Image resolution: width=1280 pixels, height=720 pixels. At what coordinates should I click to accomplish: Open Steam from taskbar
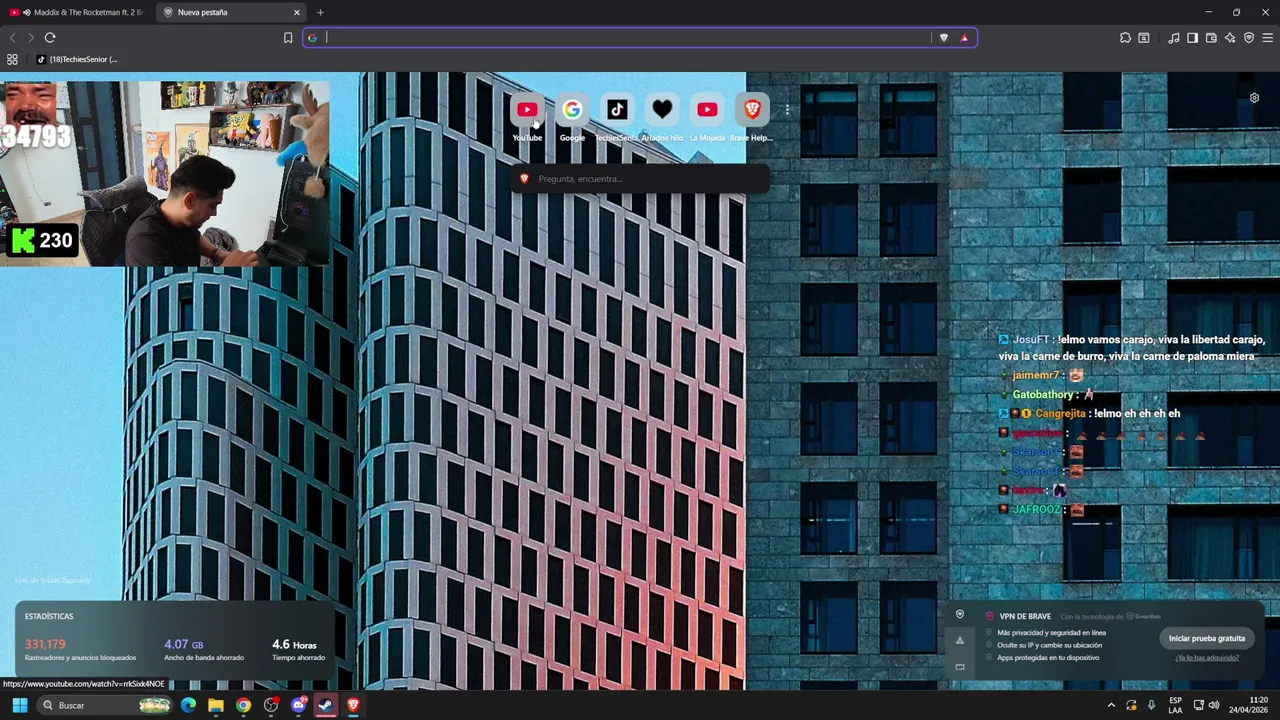tap(326, 705)
